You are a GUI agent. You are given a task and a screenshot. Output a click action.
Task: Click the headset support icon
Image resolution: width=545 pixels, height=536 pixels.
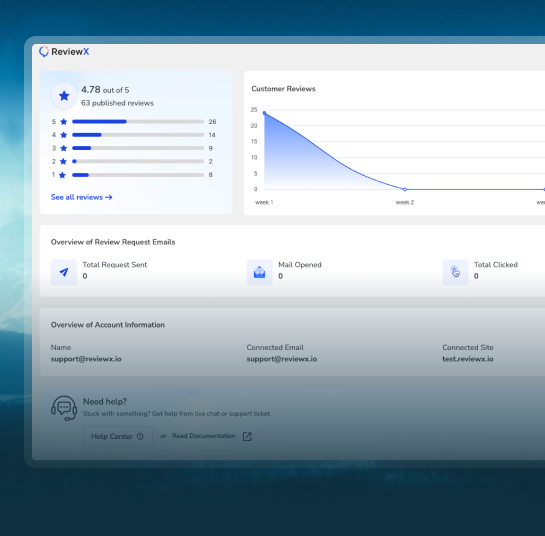64,408
